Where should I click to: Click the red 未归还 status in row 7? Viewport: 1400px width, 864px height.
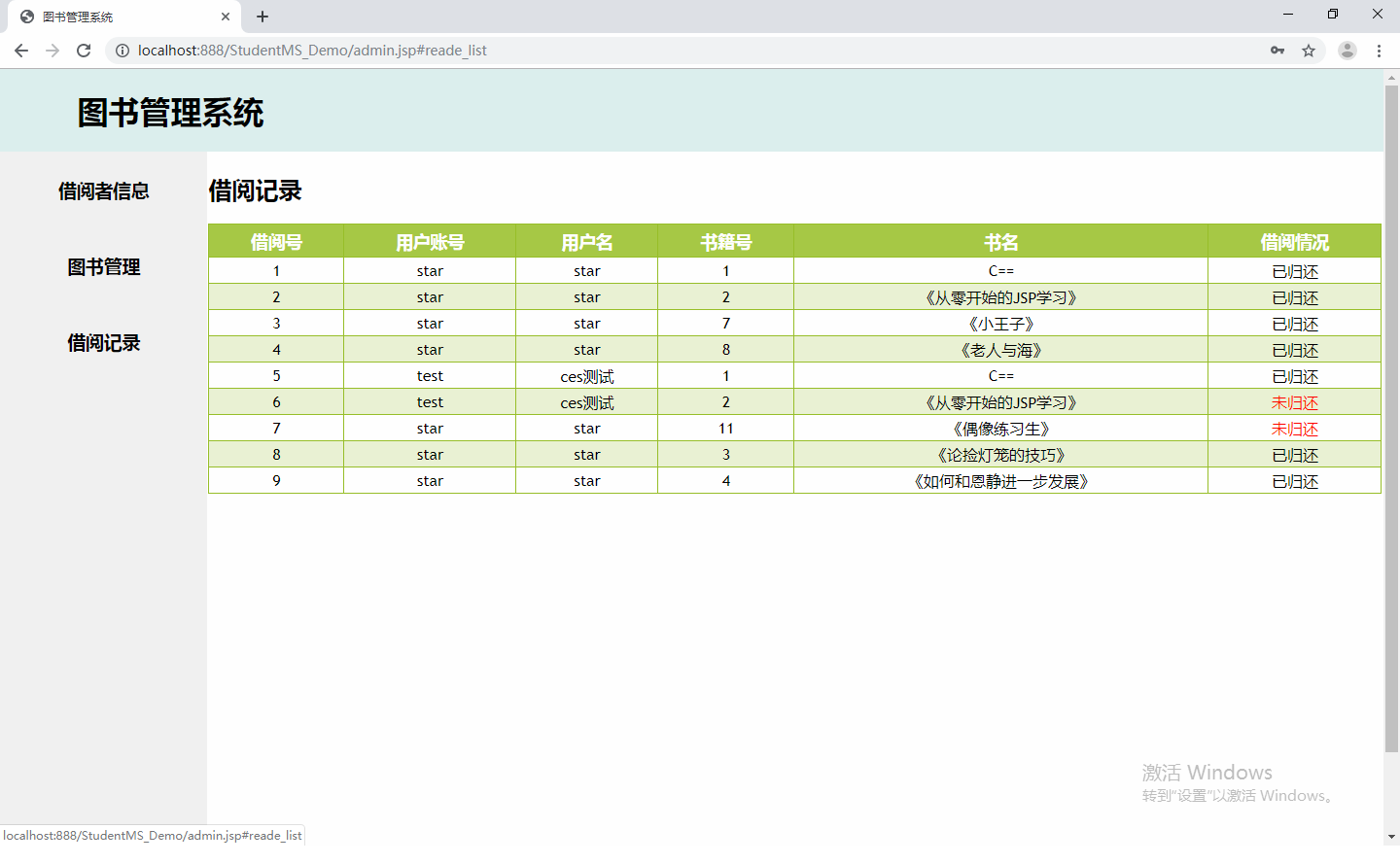coord(1294,429)
